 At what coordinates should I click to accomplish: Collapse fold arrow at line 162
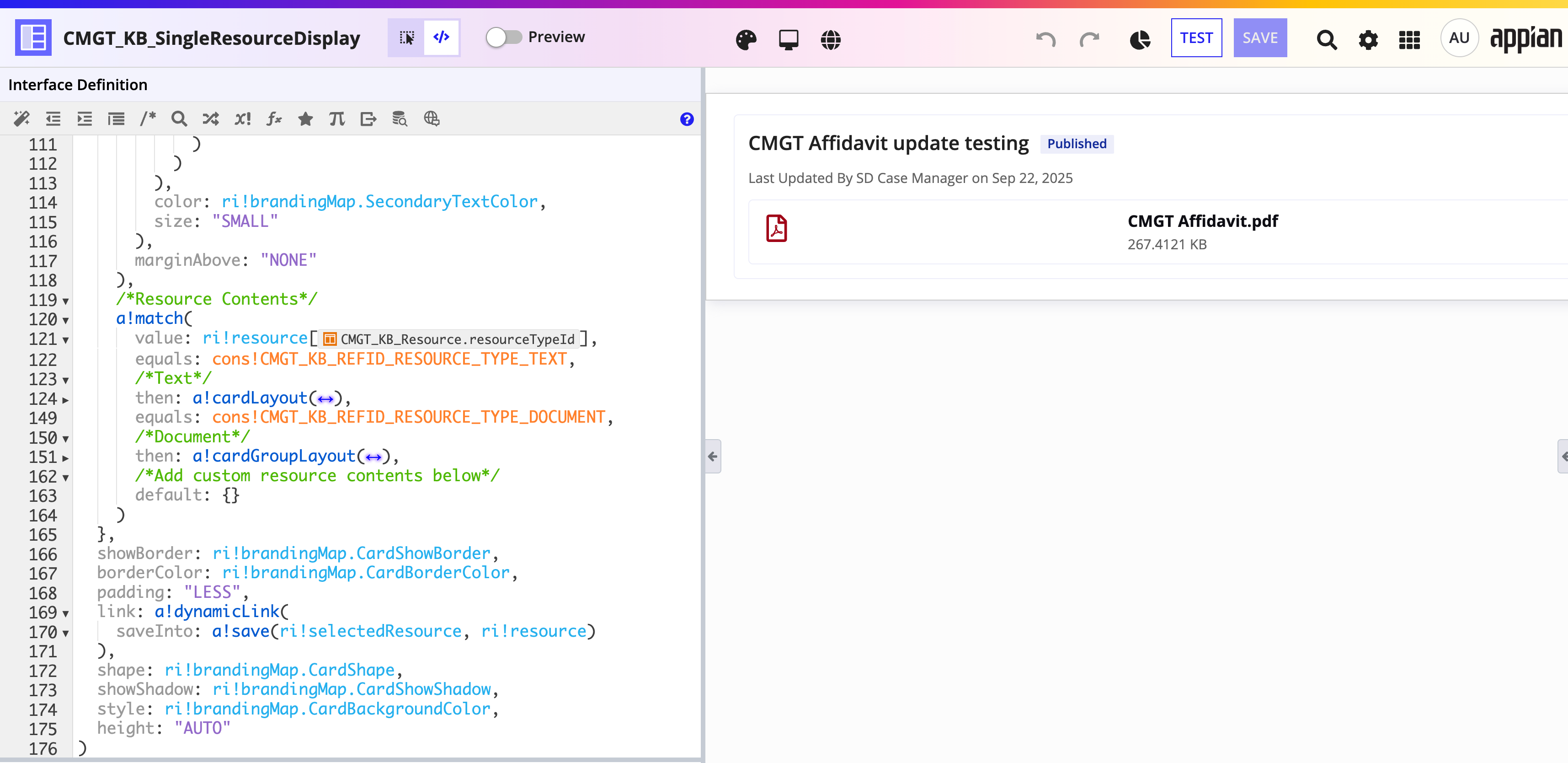coord(65,478)
